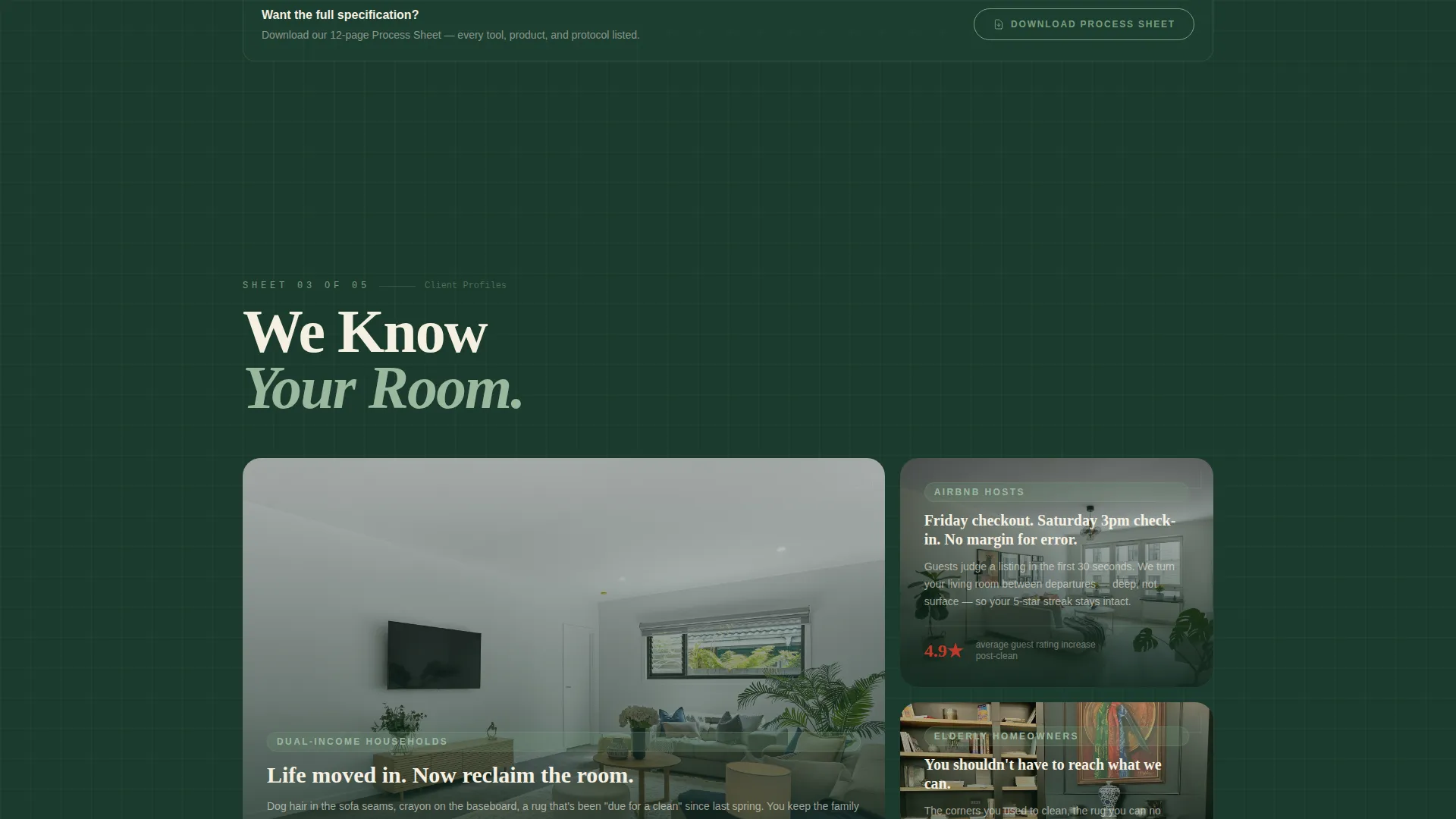
Task: Open the Dual-Income Households living room card
Action: 563,639
